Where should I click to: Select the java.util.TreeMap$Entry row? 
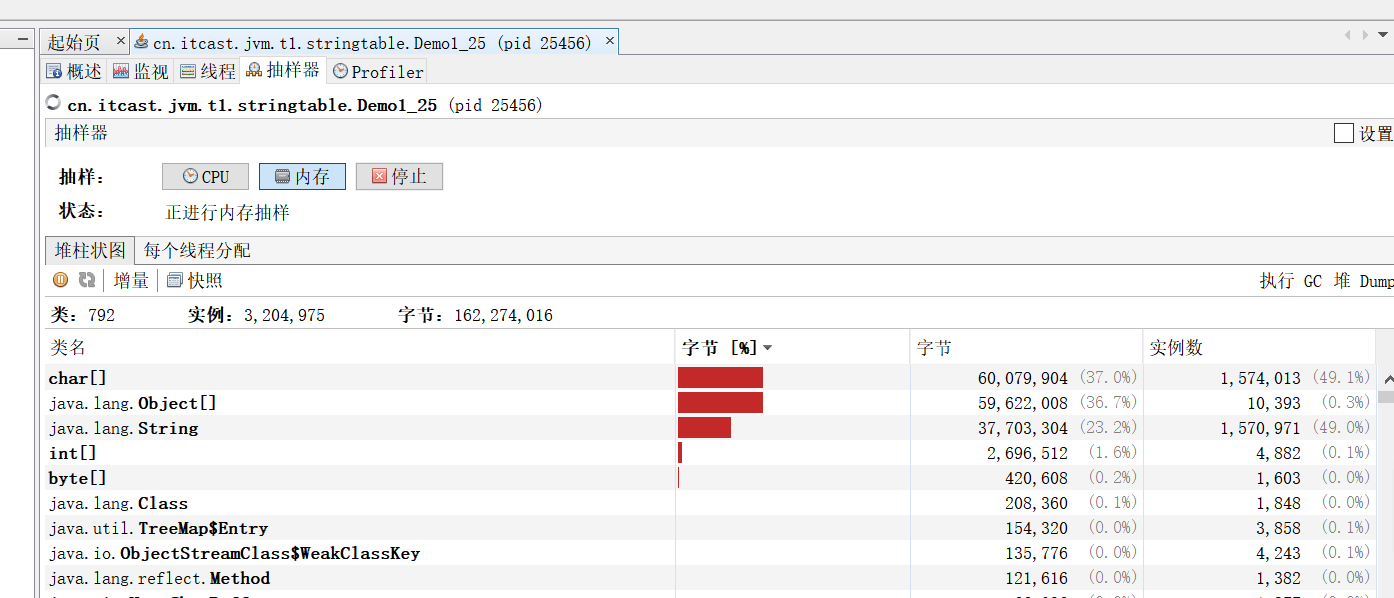(x=710, y=528)
